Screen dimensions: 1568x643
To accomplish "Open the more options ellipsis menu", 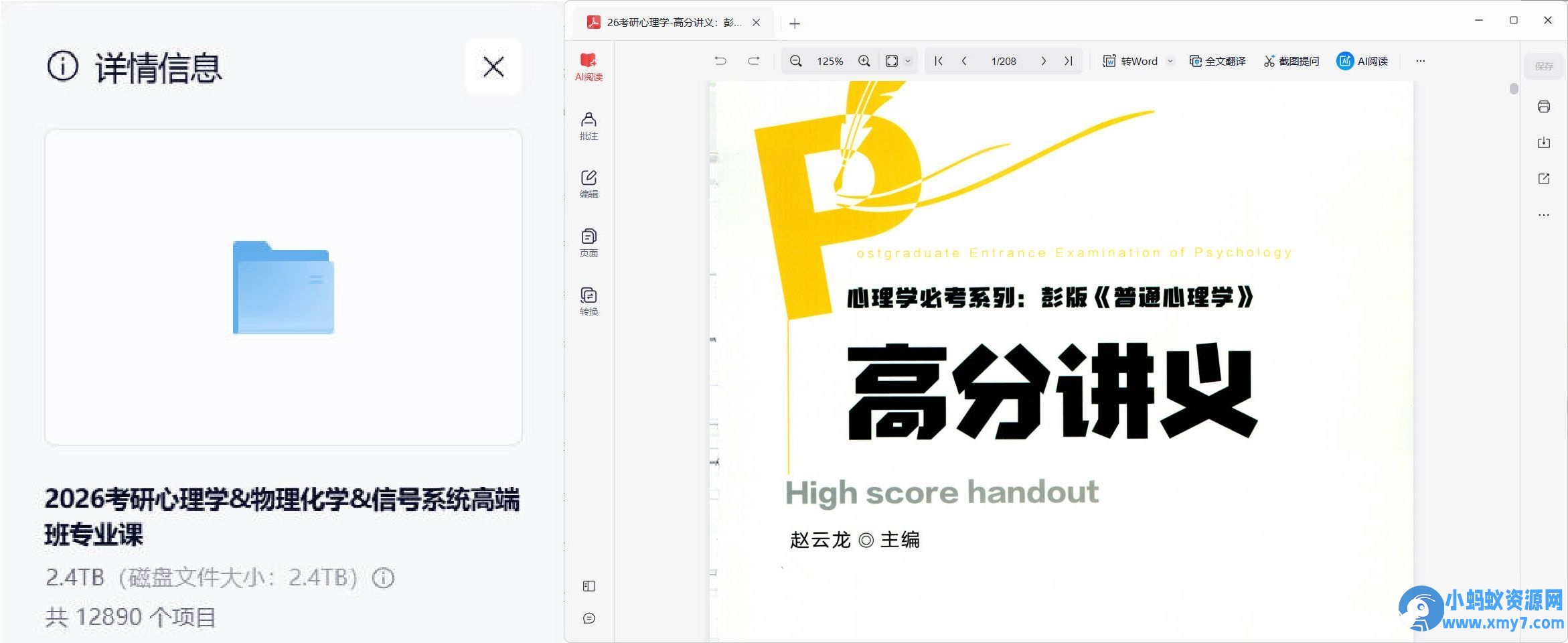I will [1420, 61].
